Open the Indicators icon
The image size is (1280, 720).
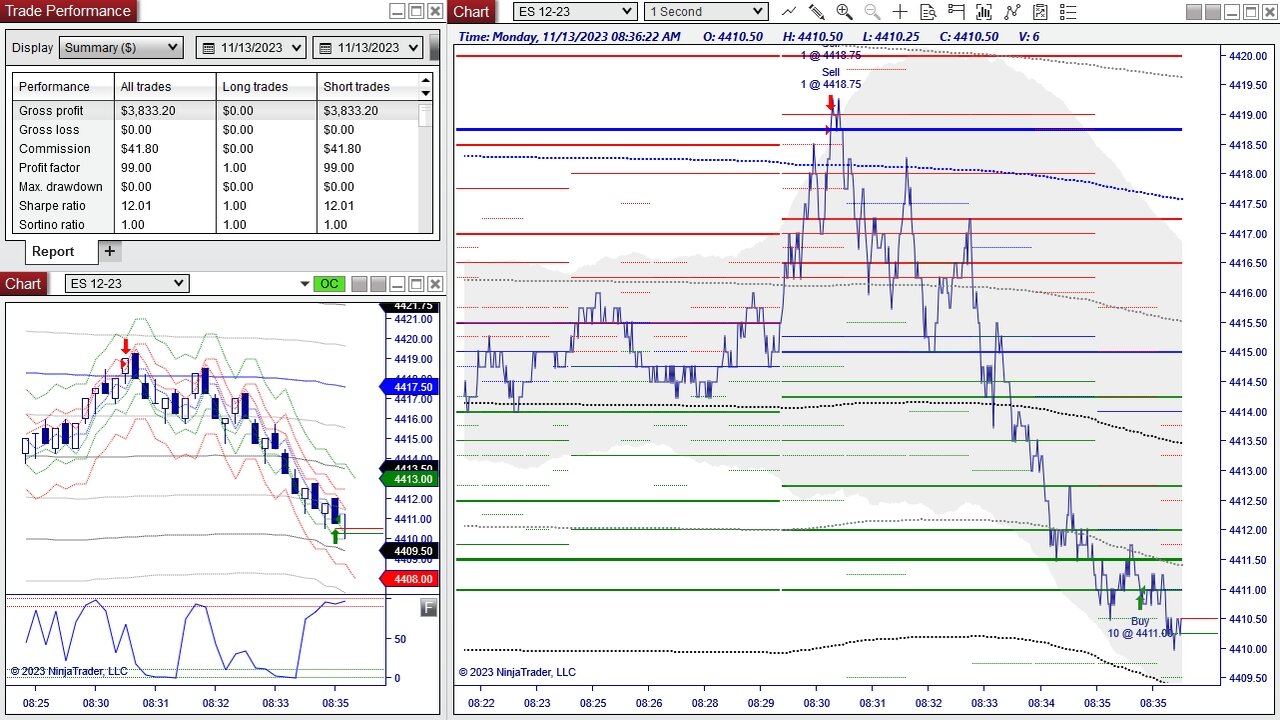[1013, 12]
